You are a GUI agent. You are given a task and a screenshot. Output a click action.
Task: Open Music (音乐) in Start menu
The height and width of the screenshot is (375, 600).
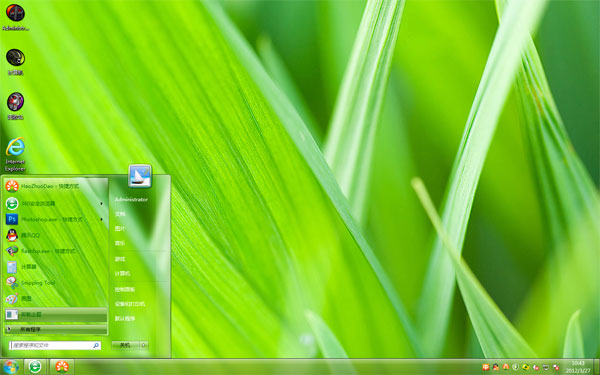pyautogui.click(x=120, y=243)
